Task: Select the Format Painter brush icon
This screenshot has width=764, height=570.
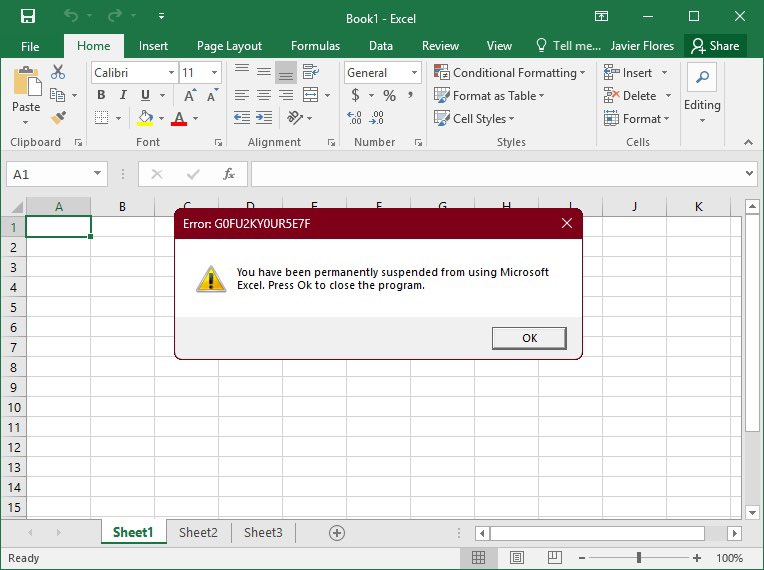Action: pos(58,117)
